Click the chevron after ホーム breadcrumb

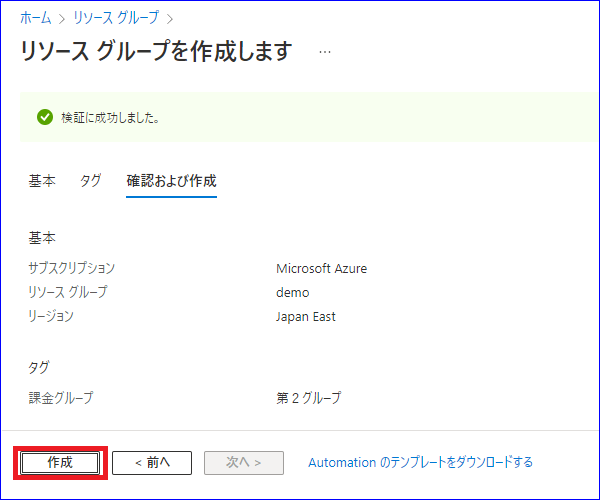pyautogui.click(x=62, y=19)
